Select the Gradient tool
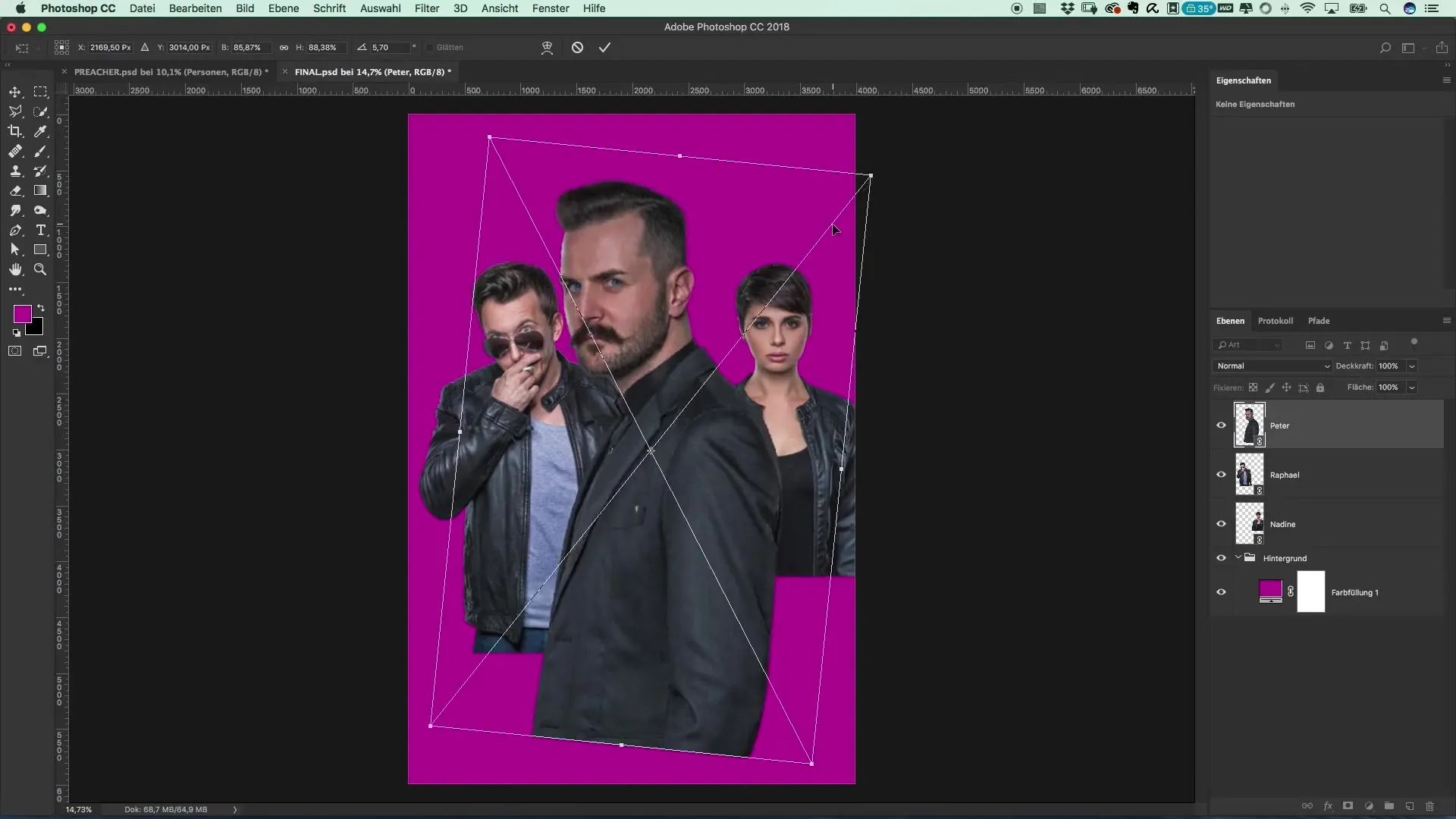 click(x=41, y=190)
